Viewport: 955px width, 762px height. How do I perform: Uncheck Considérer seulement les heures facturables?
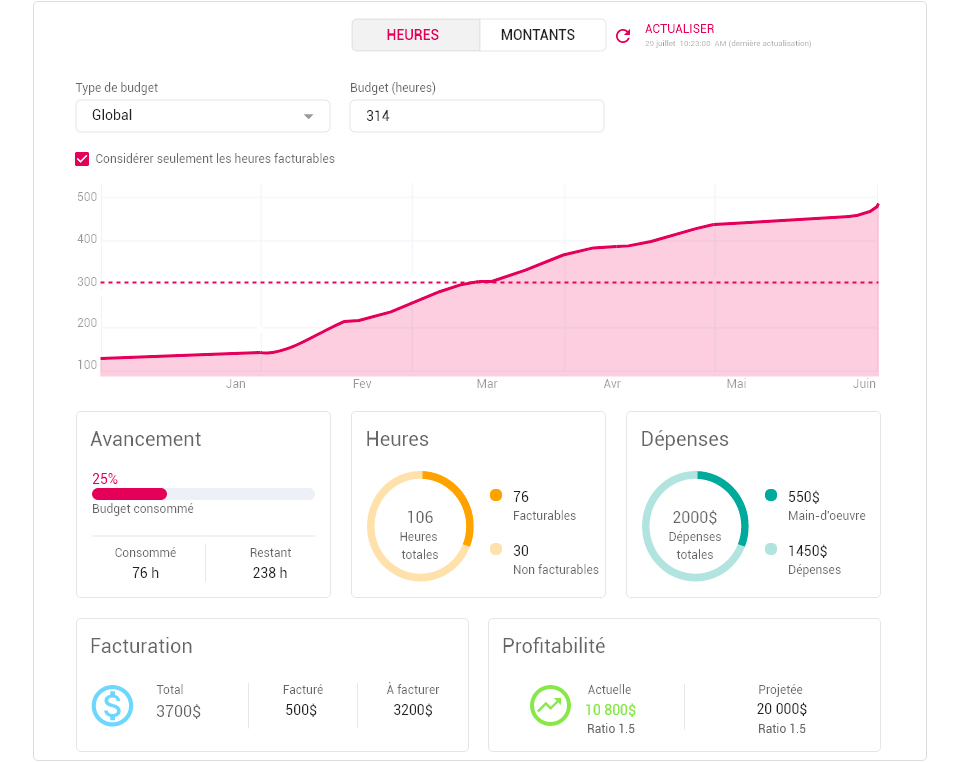[82, 159]
